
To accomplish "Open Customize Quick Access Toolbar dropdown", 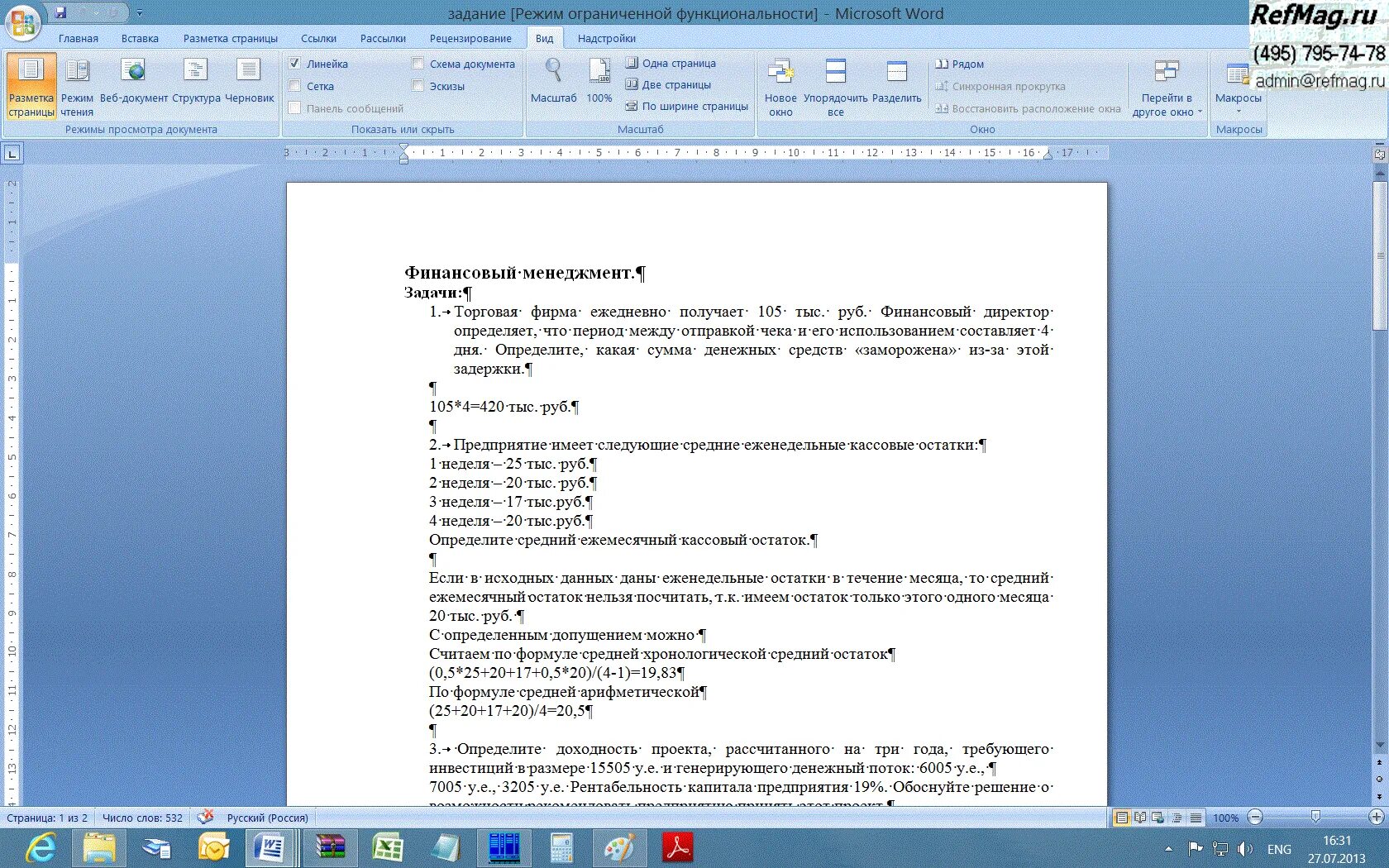I will pyautogui.click(x=140, y=13).
